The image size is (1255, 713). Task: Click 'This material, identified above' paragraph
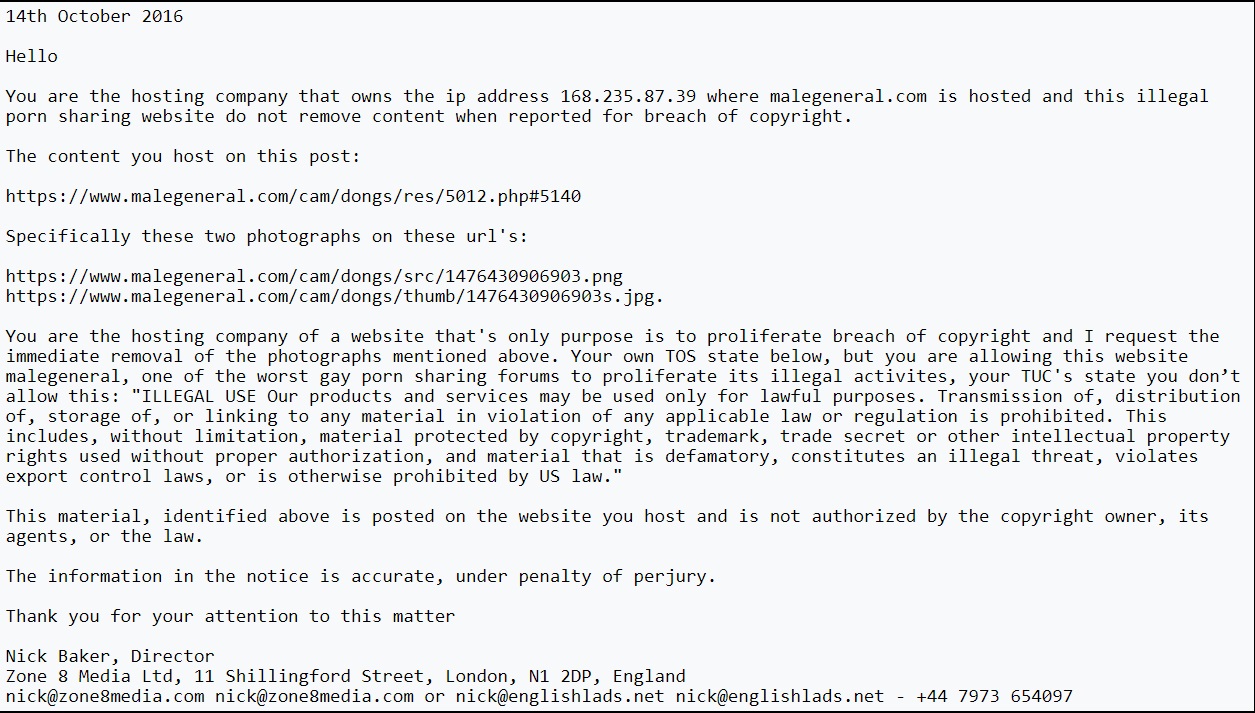coord(607,526)
